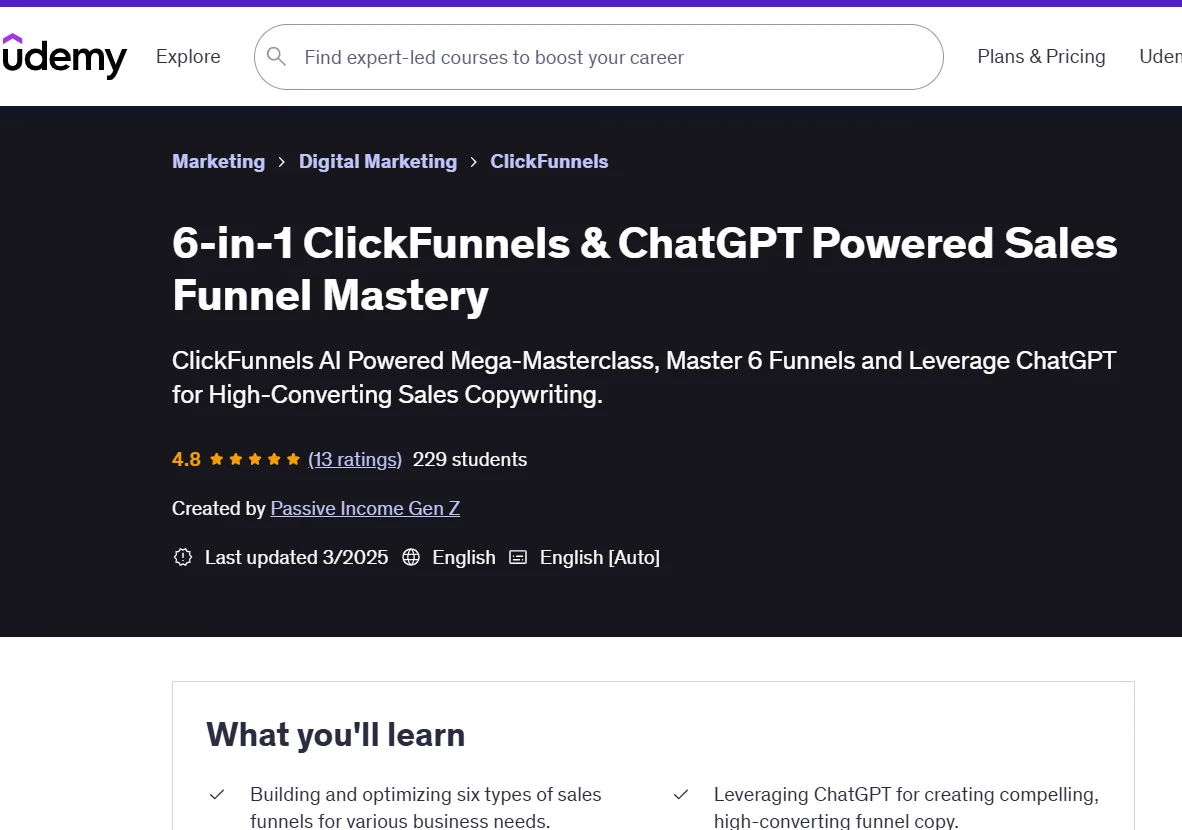Viewport: 1182px width, 830px height.
Task: Select the ClickFunnels breadcrumb topic
Action: click(549, 162)
